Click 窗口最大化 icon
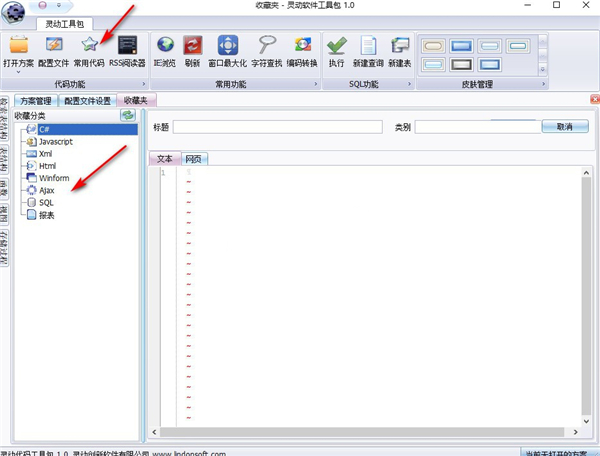600x456 pixels. click(x=228, y=46)
